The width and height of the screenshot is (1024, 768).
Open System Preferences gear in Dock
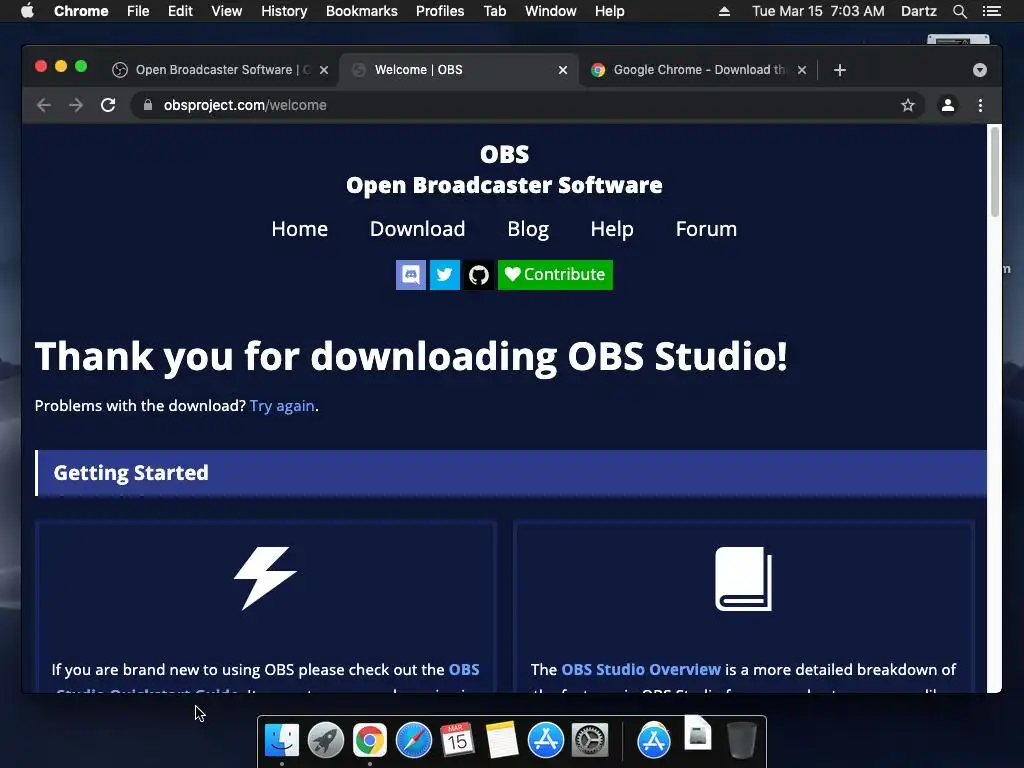point(590,741)
